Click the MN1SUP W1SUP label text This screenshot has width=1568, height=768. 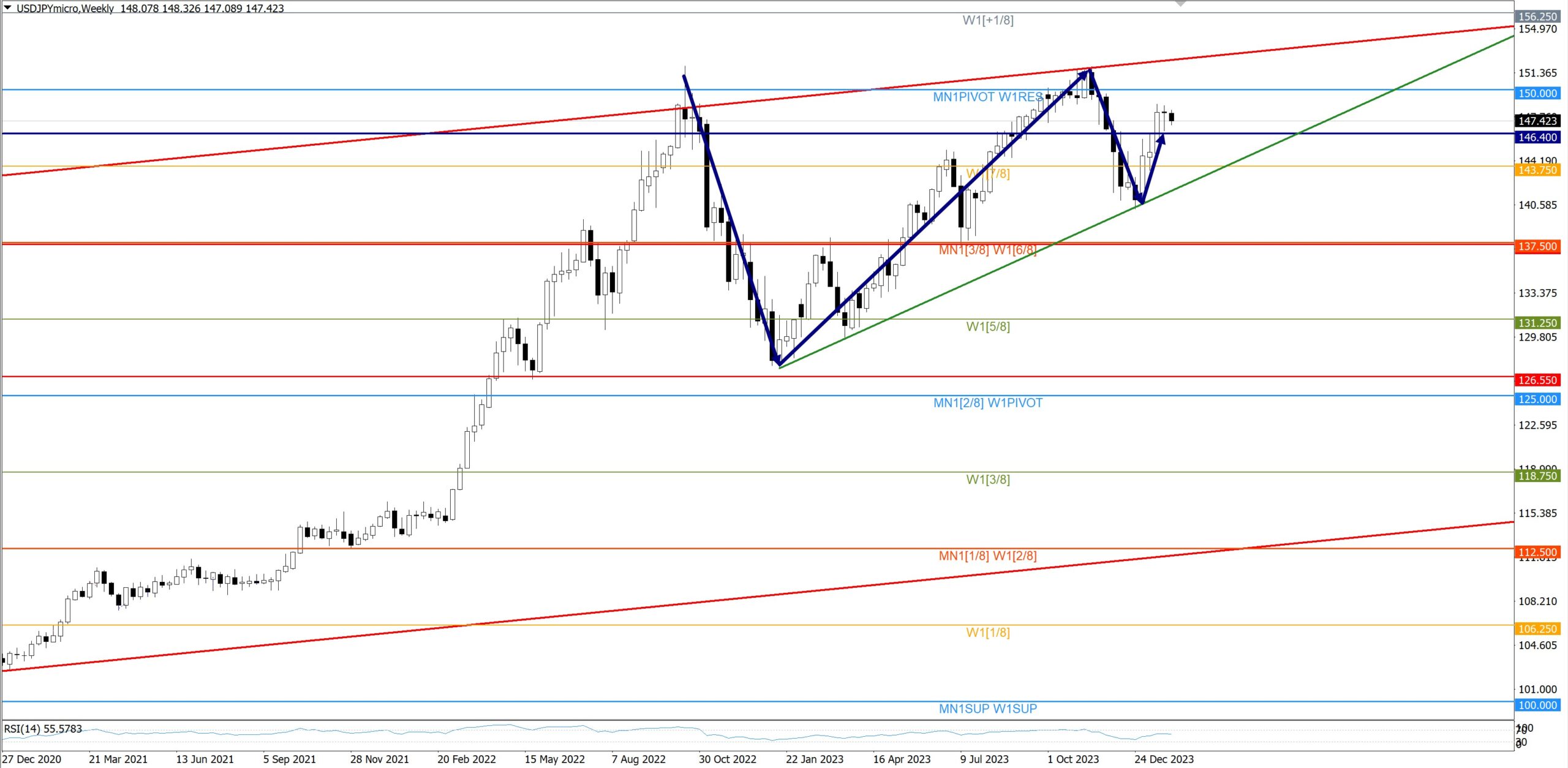click(987, 709)
